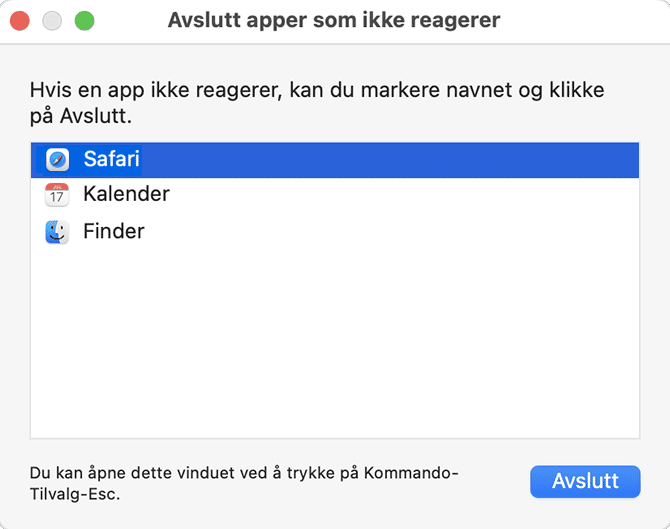Click the Kalender app icon showing 17
The height and width of the screenshot is (529, 670).
(57, 195)
